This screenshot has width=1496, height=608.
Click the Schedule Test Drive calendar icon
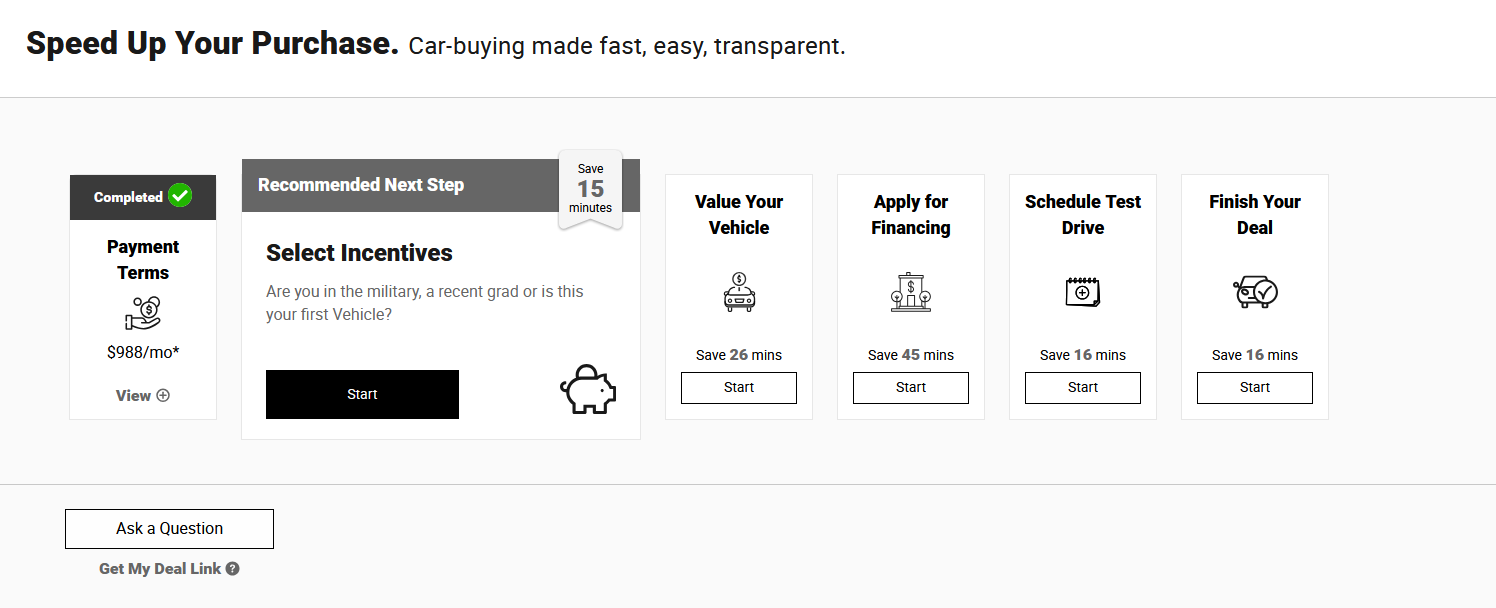tap(1083, 292)
